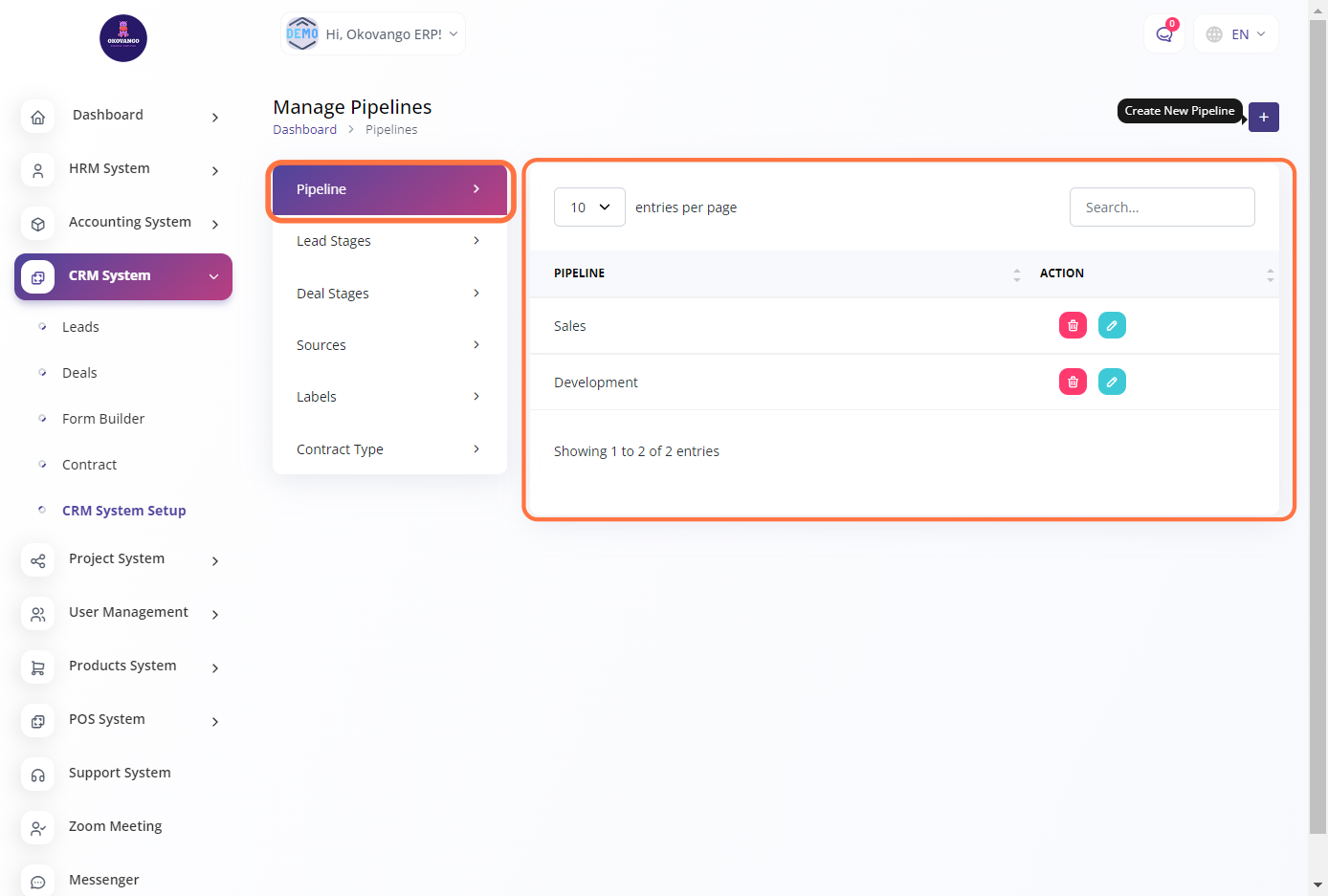The height and width of the screenshot is (896, 1328).
Task: Delete the Sales pipeline with trash icon
Action: [1073, 326]
